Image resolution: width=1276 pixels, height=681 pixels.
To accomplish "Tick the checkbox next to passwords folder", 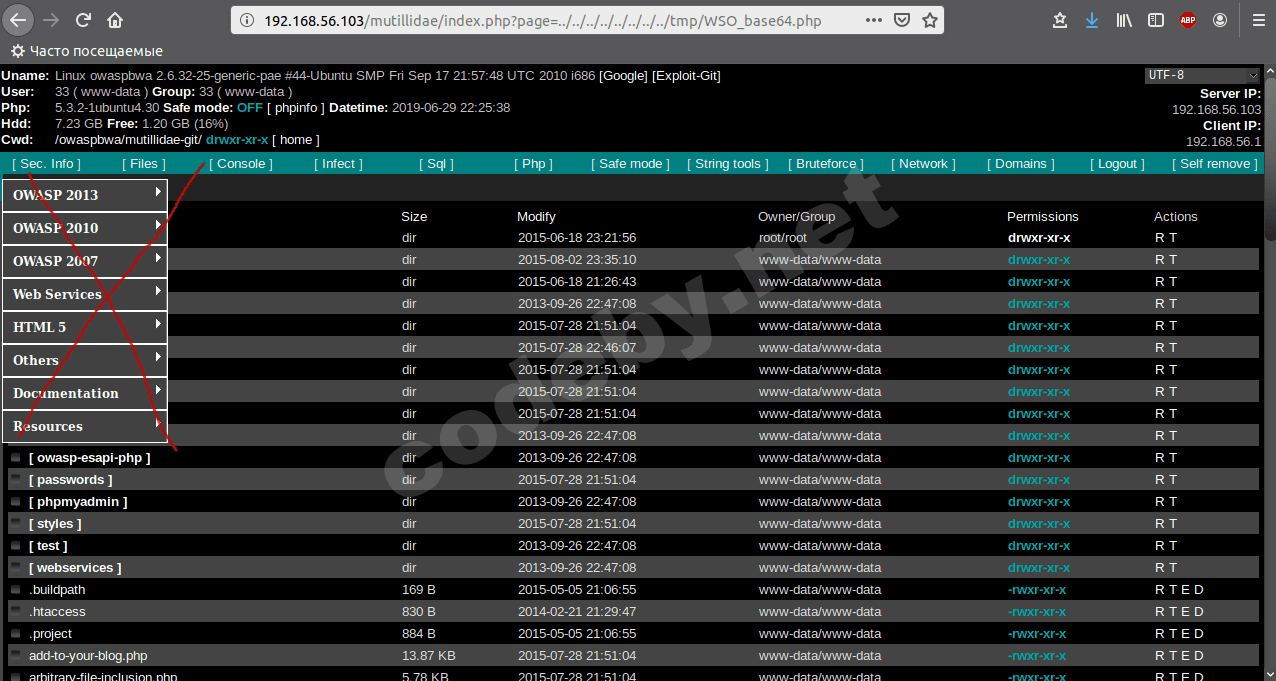I will 16,479.
